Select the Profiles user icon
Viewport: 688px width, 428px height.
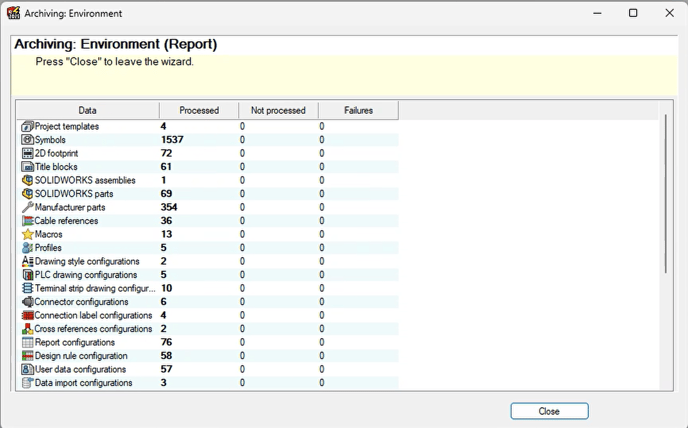tap(27, 248)
